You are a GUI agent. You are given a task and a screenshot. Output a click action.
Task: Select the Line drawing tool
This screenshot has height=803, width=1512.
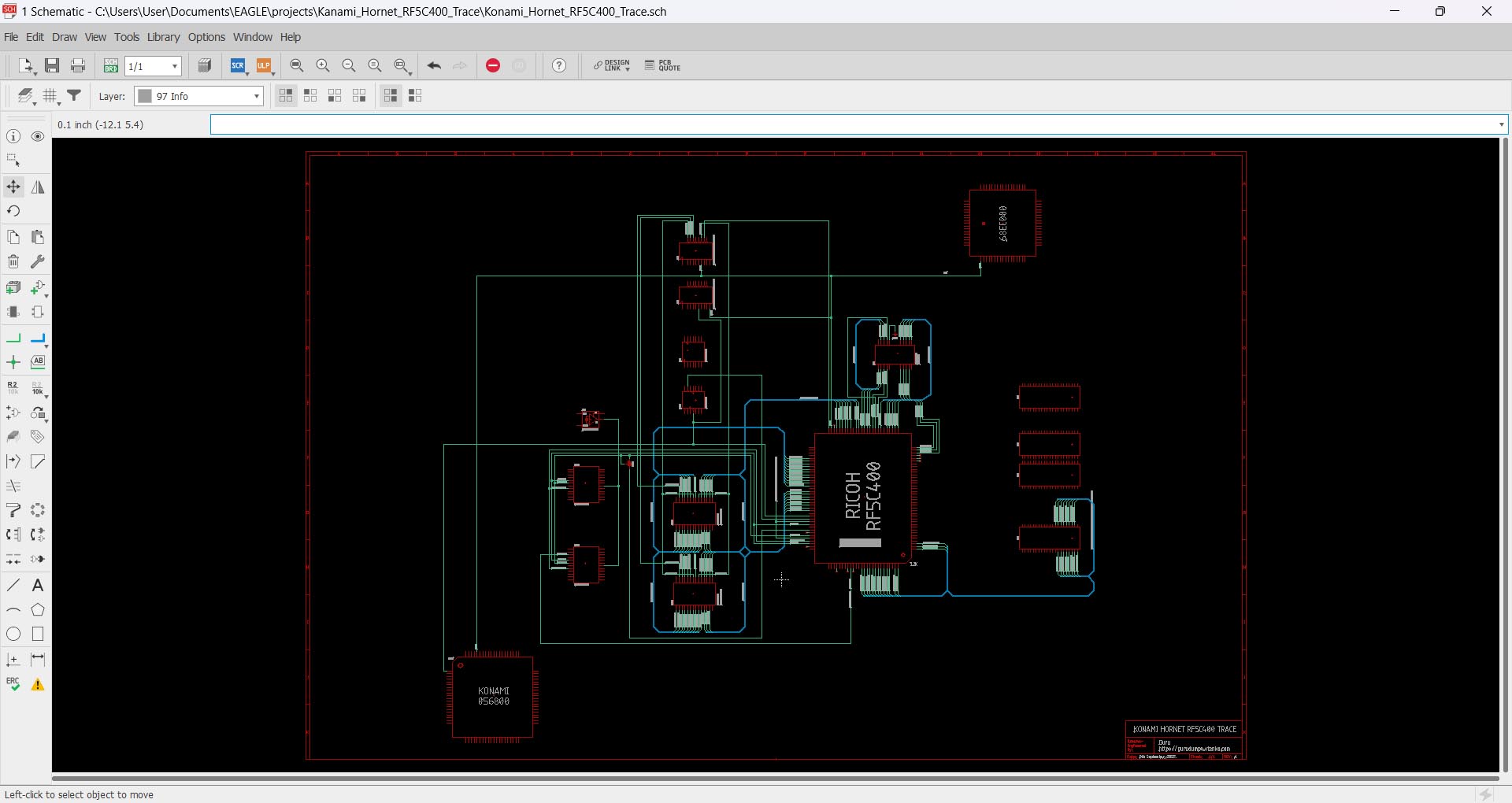tap(13, 586)
